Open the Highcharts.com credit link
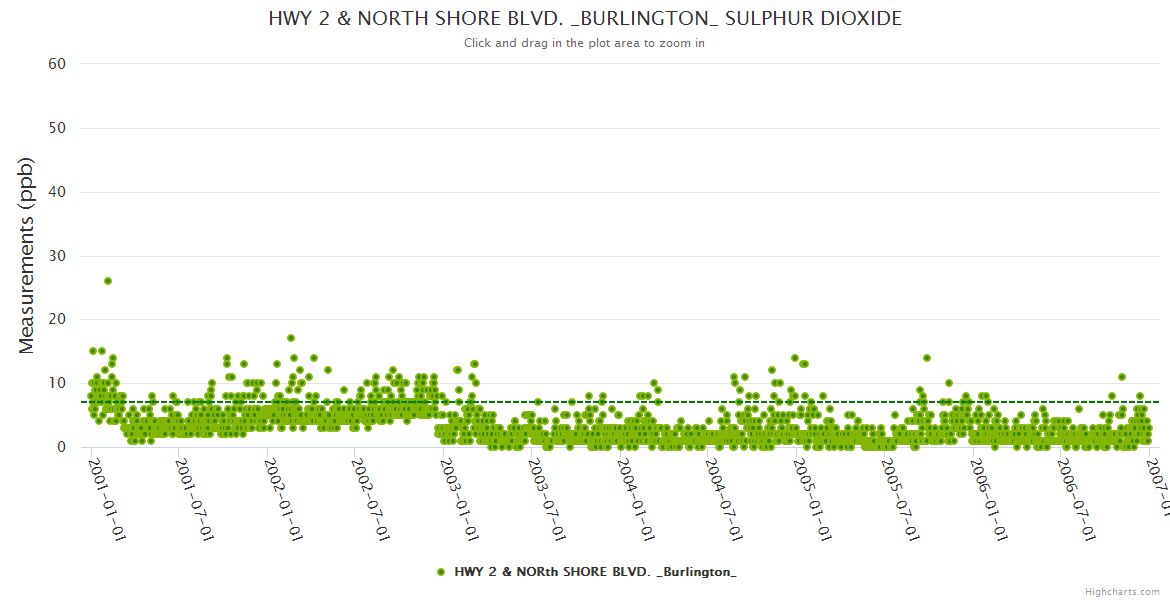The width and height of the screenshot is (1170, 600). pos(1123,591)
